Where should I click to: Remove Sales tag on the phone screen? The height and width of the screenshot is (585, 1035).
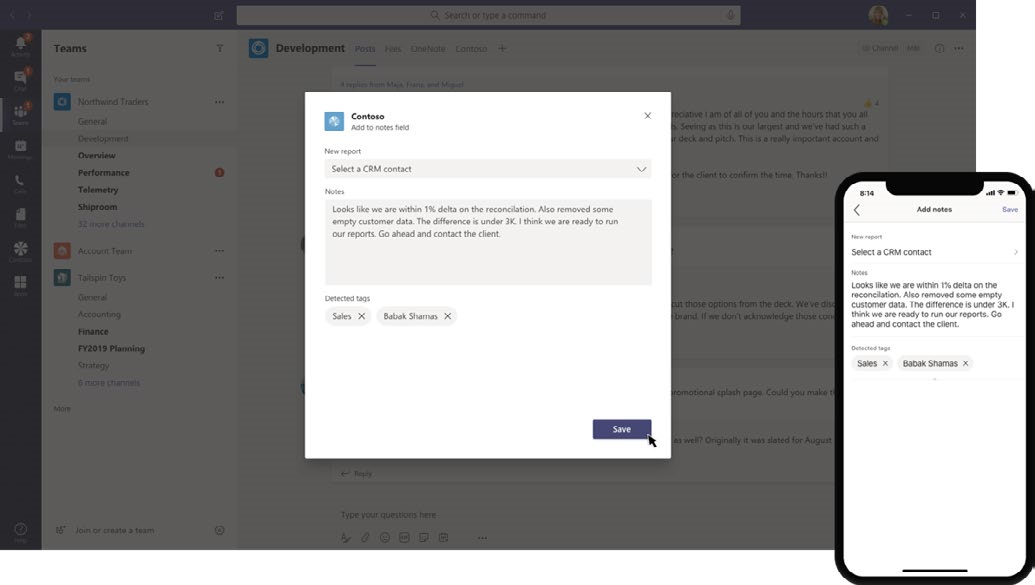pyautogui.click(x=885, y=363)
